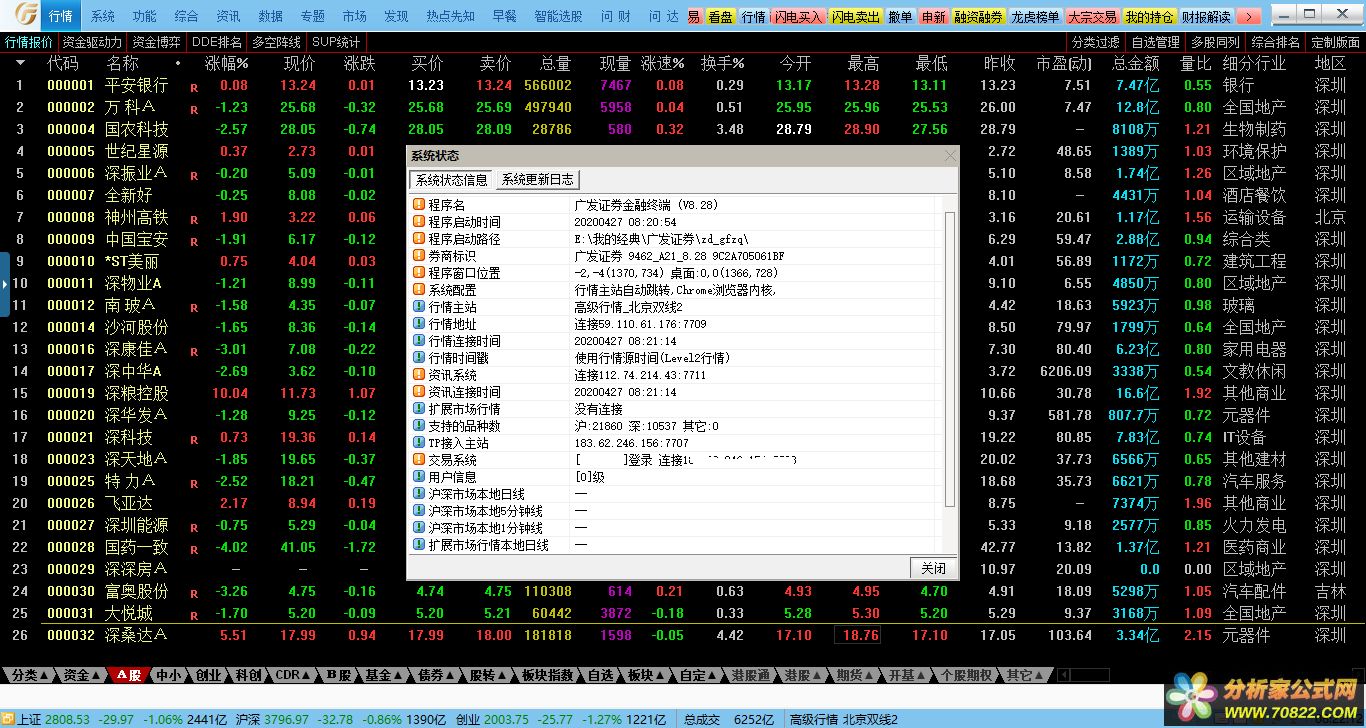This screenshot has height=728, width=1366.
Task: Click the 易 yellow toolbar button
Action: [694, 17]
